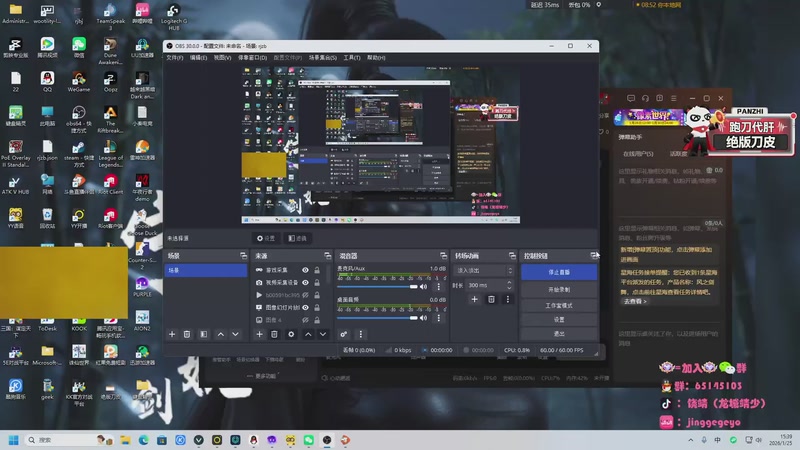Open 场景集合(S) menu in OBS
This screenshot has width=800, height=450.
pos(322,58)
